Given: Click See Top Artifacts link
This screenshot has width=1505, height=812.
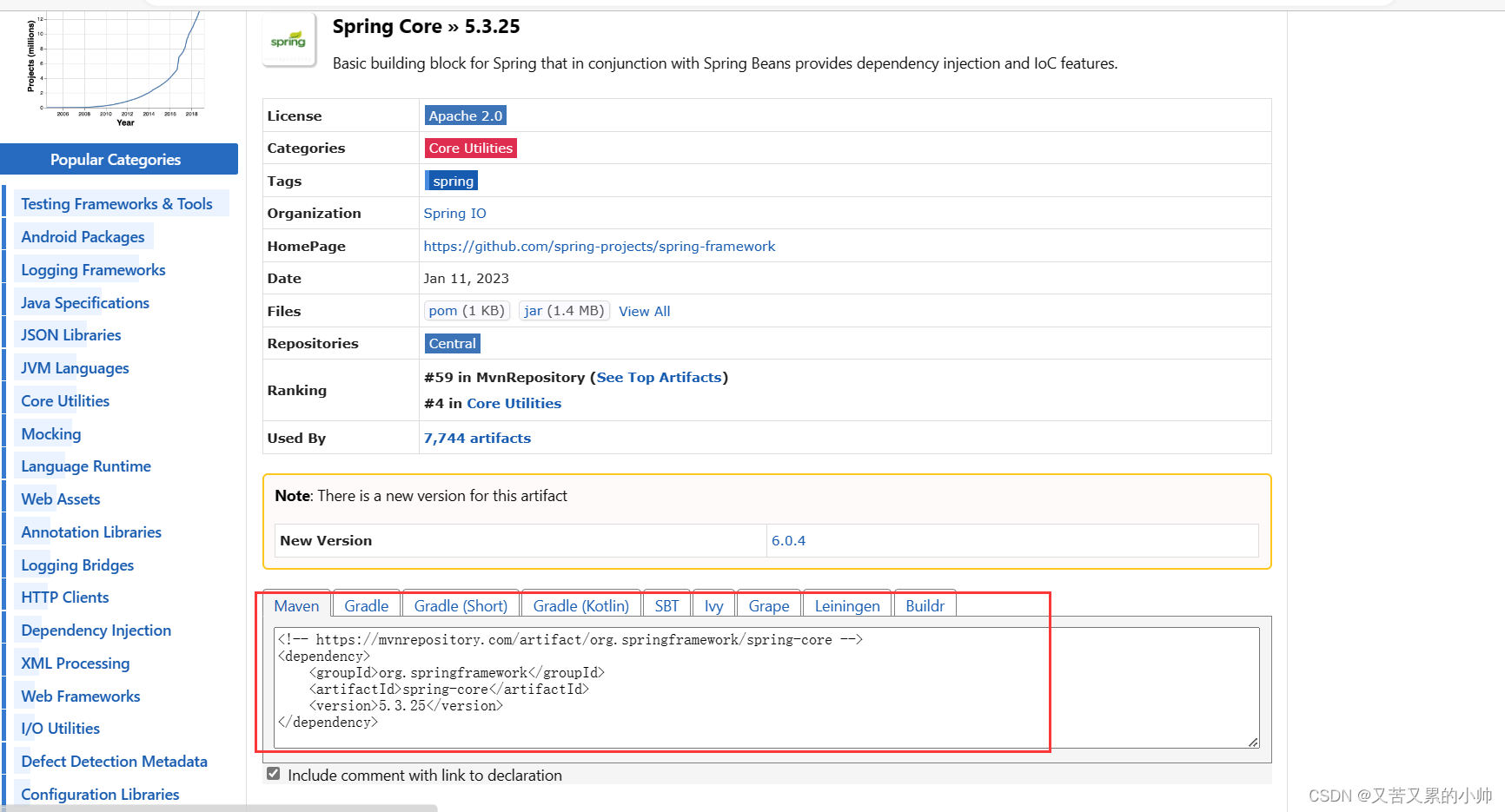Looking at the screenshot, I should 660,377.
